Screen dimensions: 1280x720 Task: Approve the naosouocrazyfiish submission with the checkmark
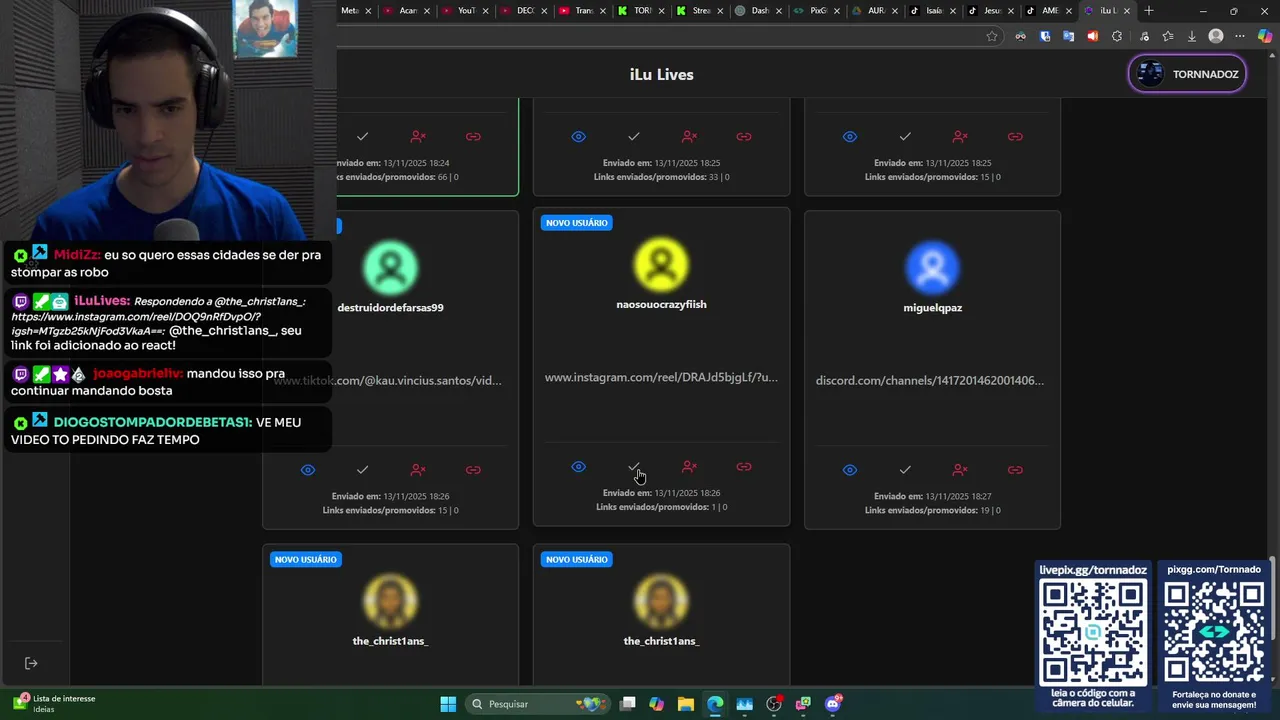pyautogui.click(x=634, y=467)
